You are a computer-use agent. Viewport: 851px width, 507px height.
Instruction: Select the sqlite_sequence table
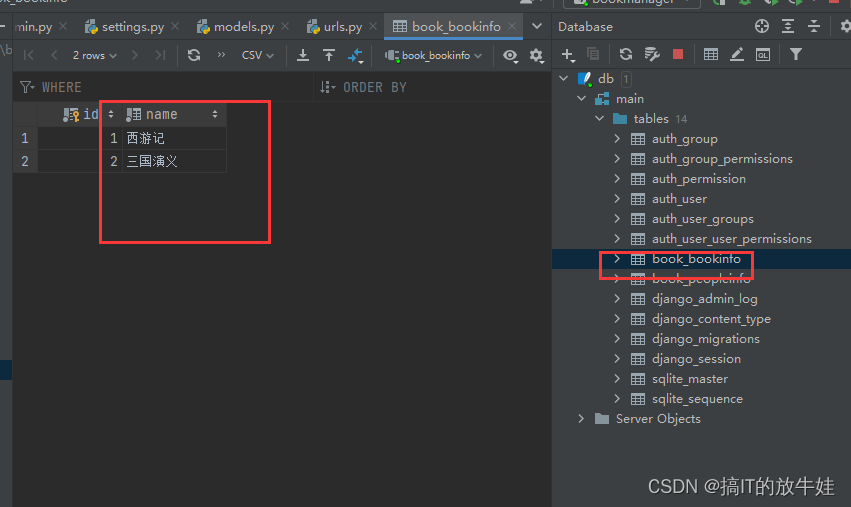697,398
